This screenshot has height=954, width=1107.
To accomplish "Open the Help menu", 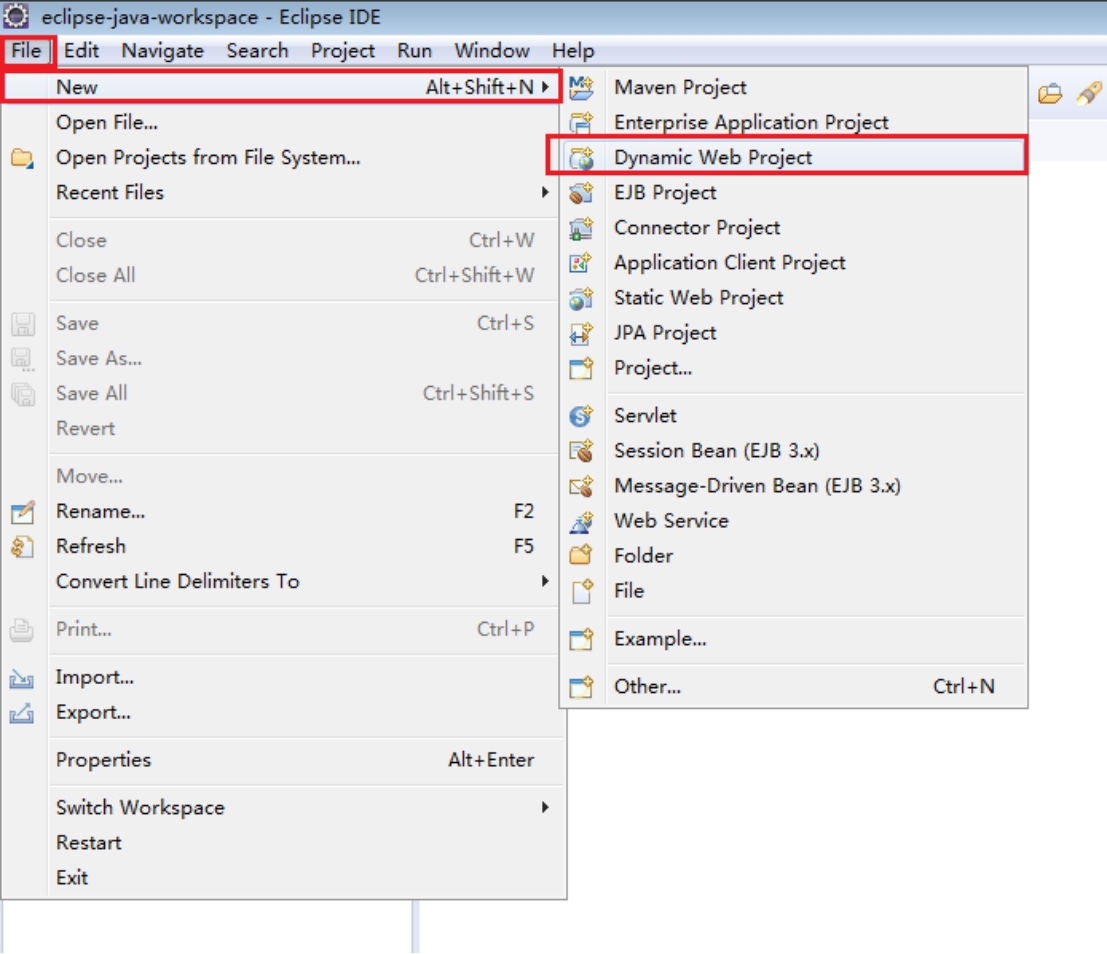I will click(573, 51).
